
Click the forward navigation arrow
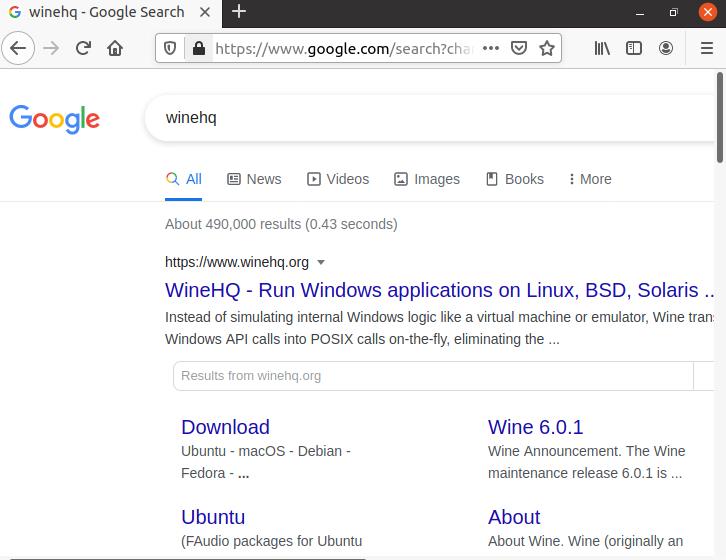point(51,48)
